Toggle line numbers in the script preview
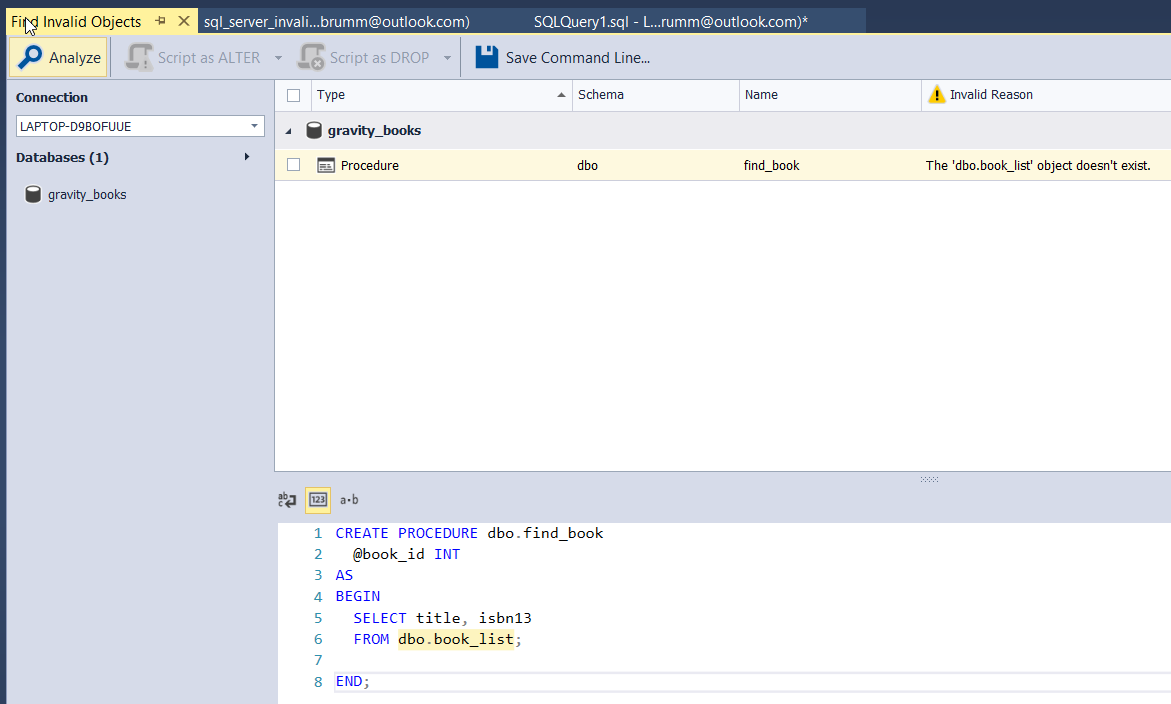Viewport: 1171px width, 704px height. click(318, 500)
